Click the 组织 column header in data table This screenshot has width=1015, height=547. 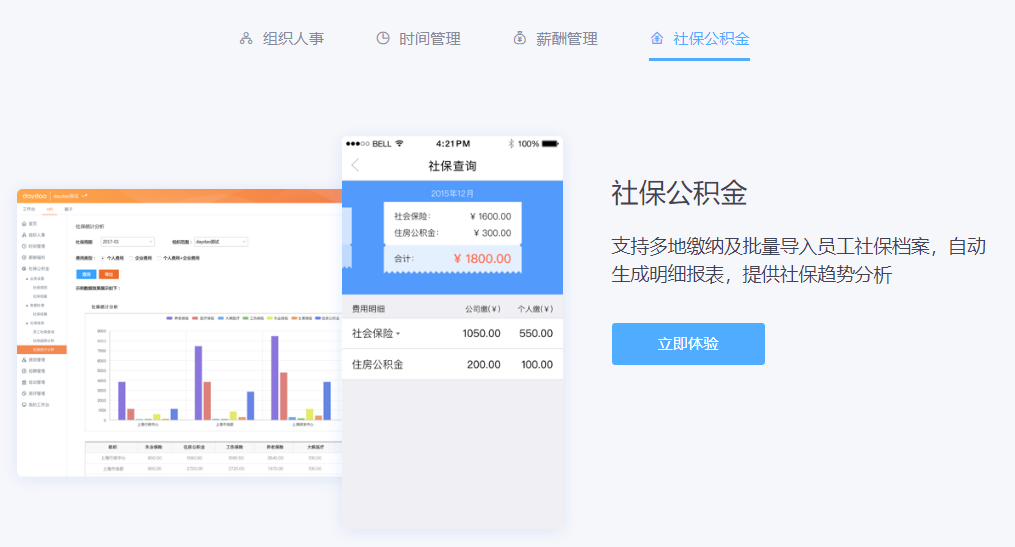[113, 447]
